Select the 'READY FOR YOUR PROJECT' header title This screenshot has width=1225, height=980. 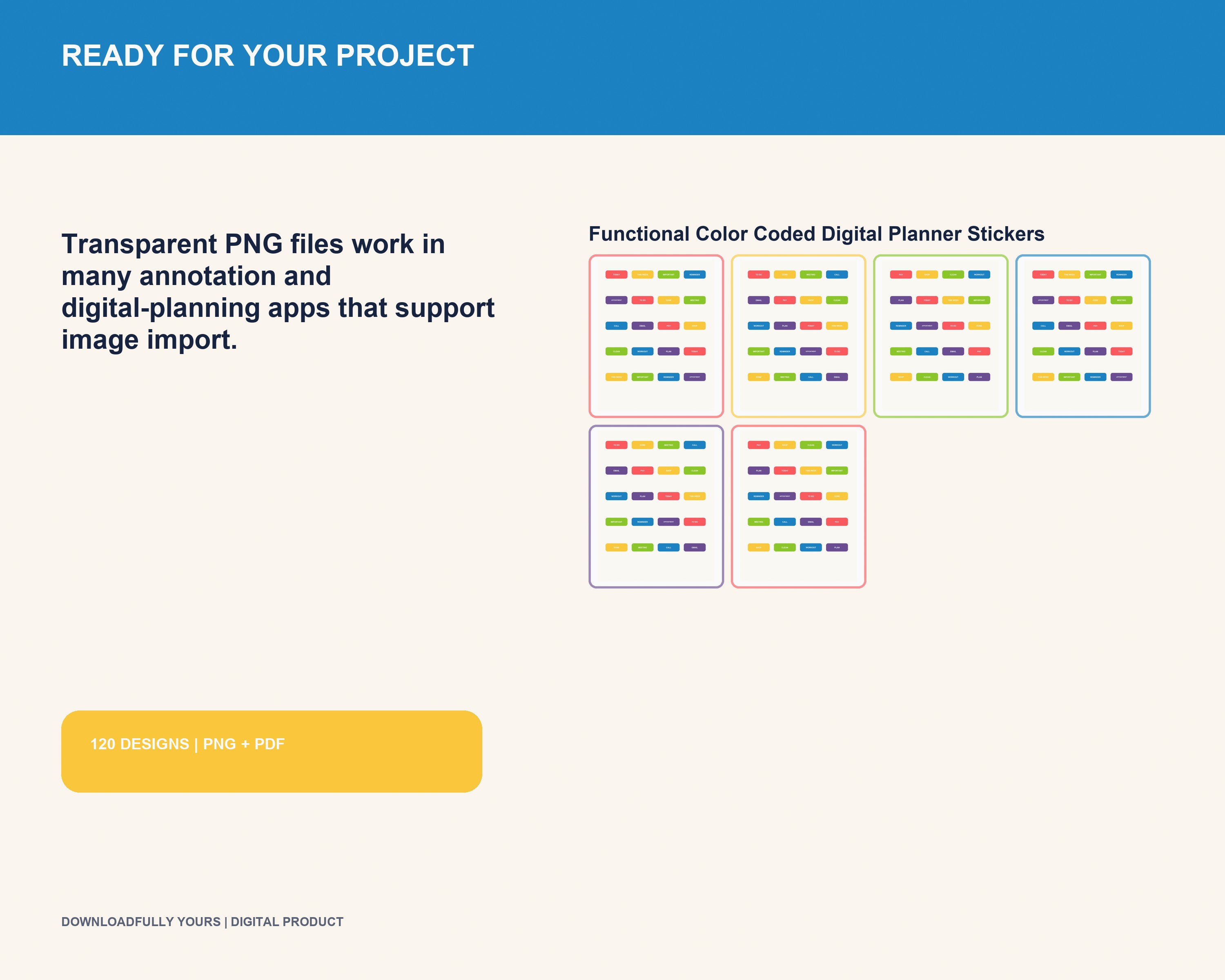[267, 56]
